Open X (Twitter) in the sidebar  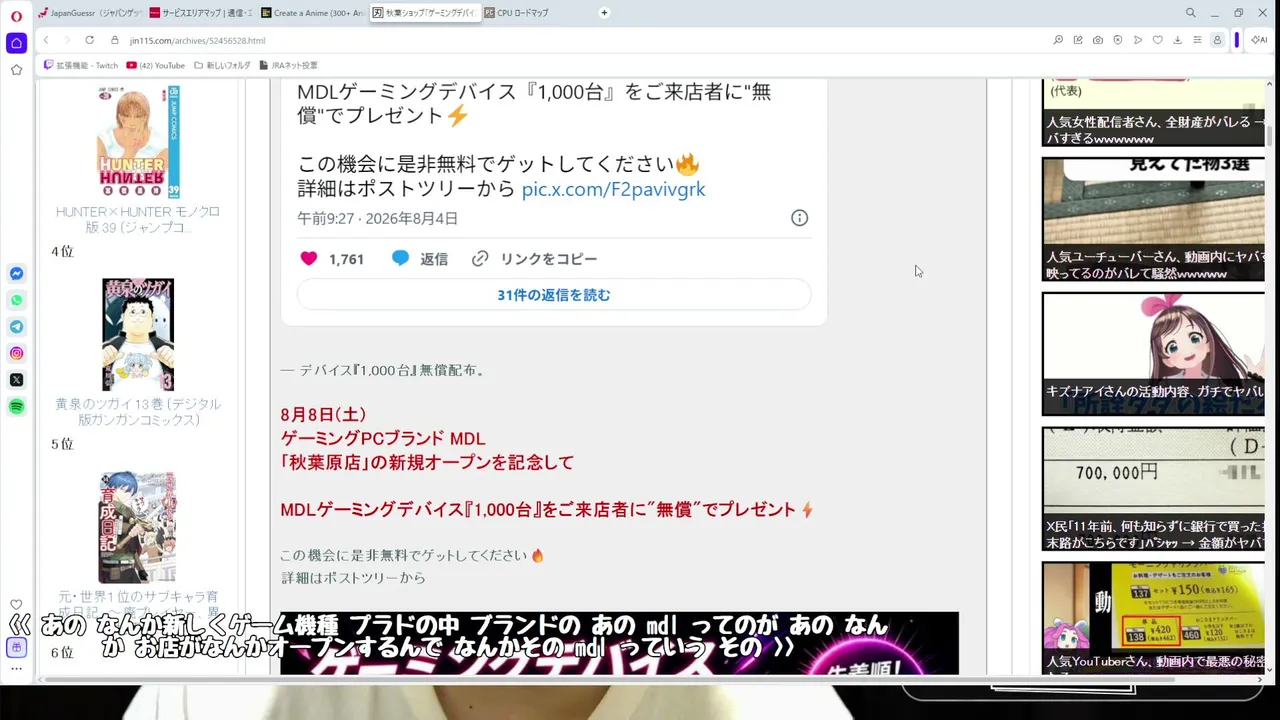pyautogui.click(x=16, y=380)
